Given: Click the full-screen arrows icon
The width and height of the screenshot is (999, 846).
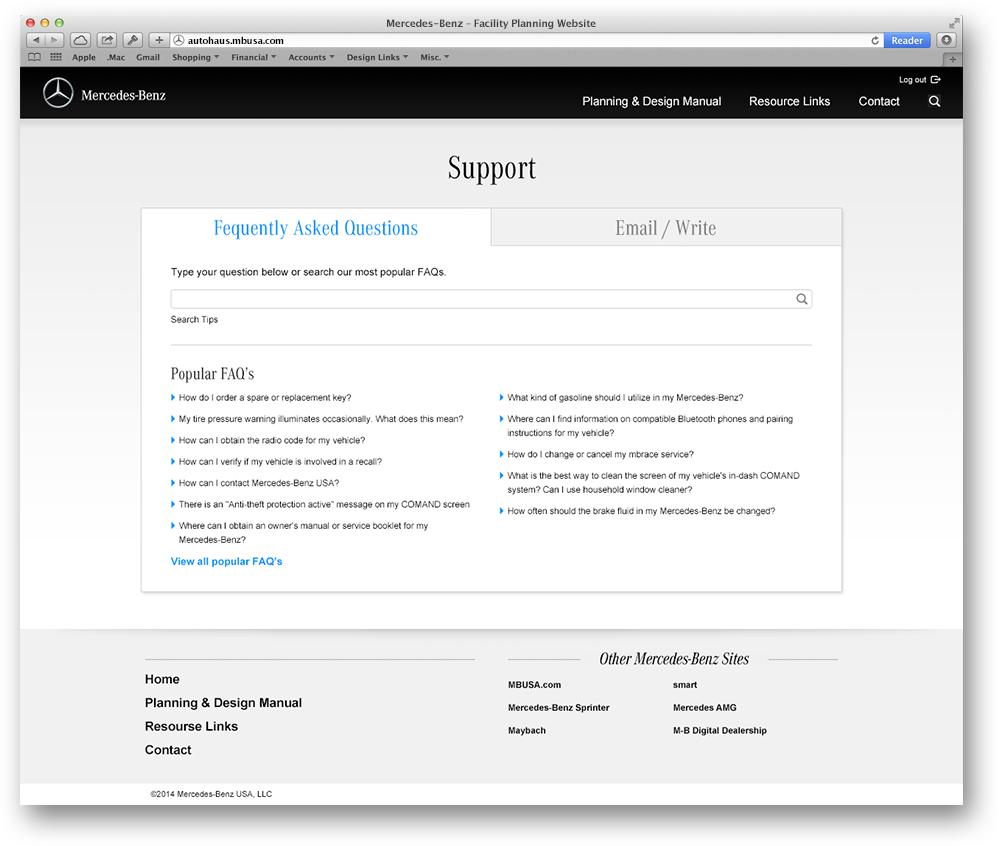Looking at the screenshot, I should [954, 23].
